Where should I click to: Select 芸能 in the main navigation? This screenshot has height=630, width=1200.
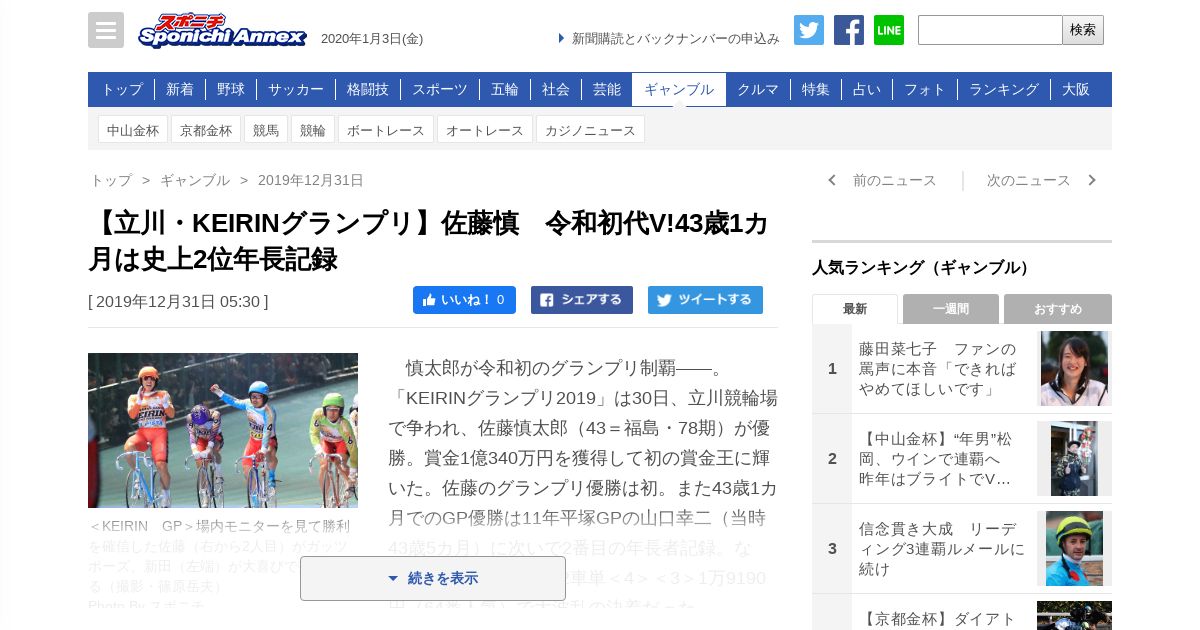[x=607, y=89]
